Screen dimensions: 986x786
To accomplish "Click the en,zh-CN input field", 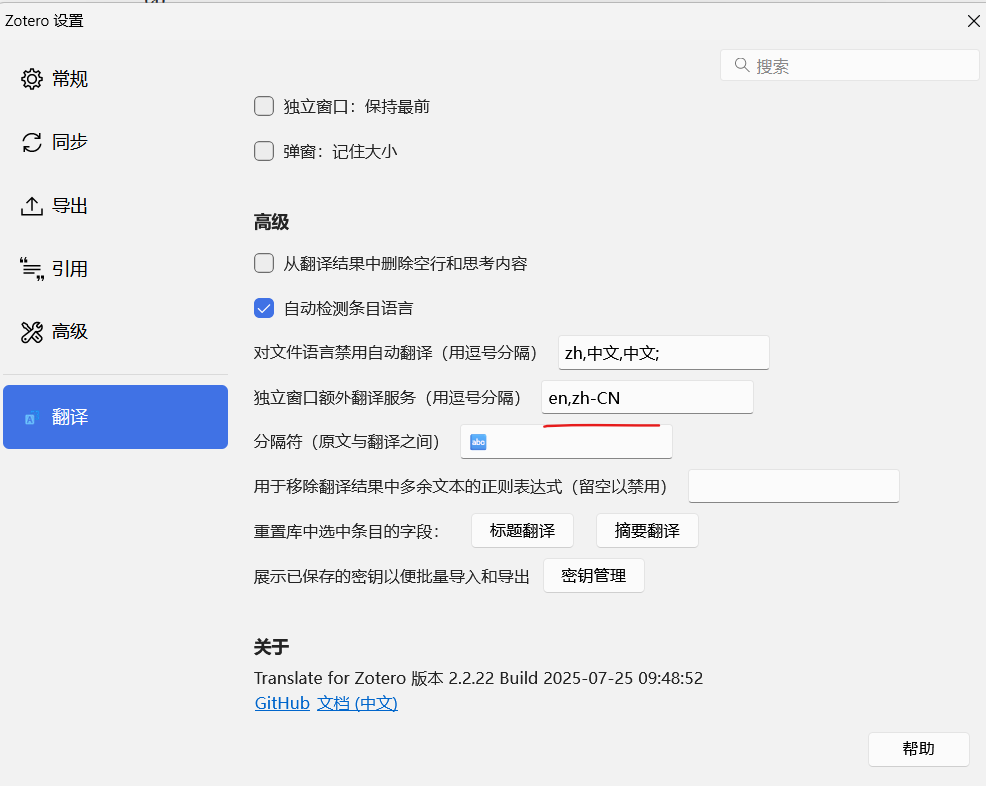I will 647,397.
